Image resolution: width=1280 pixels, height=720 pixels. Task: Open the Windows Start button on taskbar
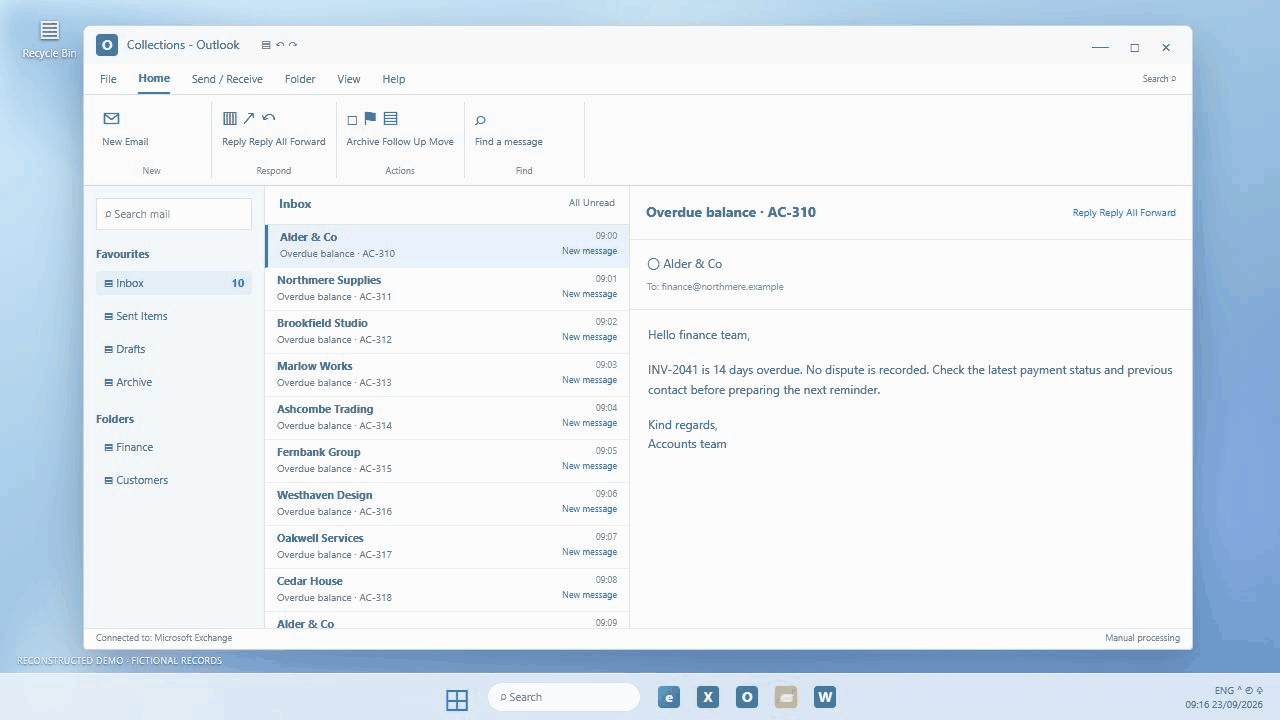(x=457, y=700)
